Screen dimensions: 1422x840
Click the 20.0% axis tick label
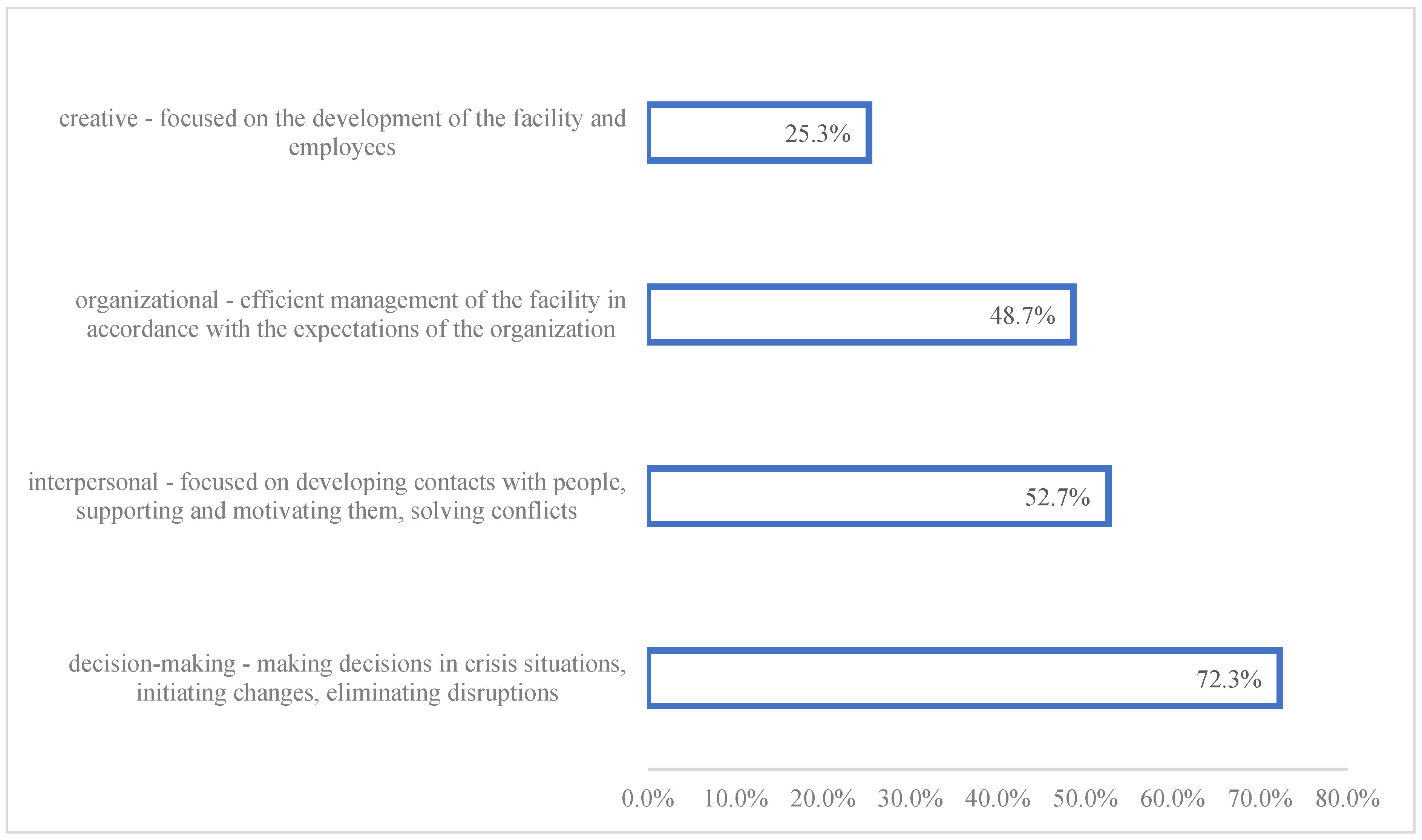(x=823, y=799)
